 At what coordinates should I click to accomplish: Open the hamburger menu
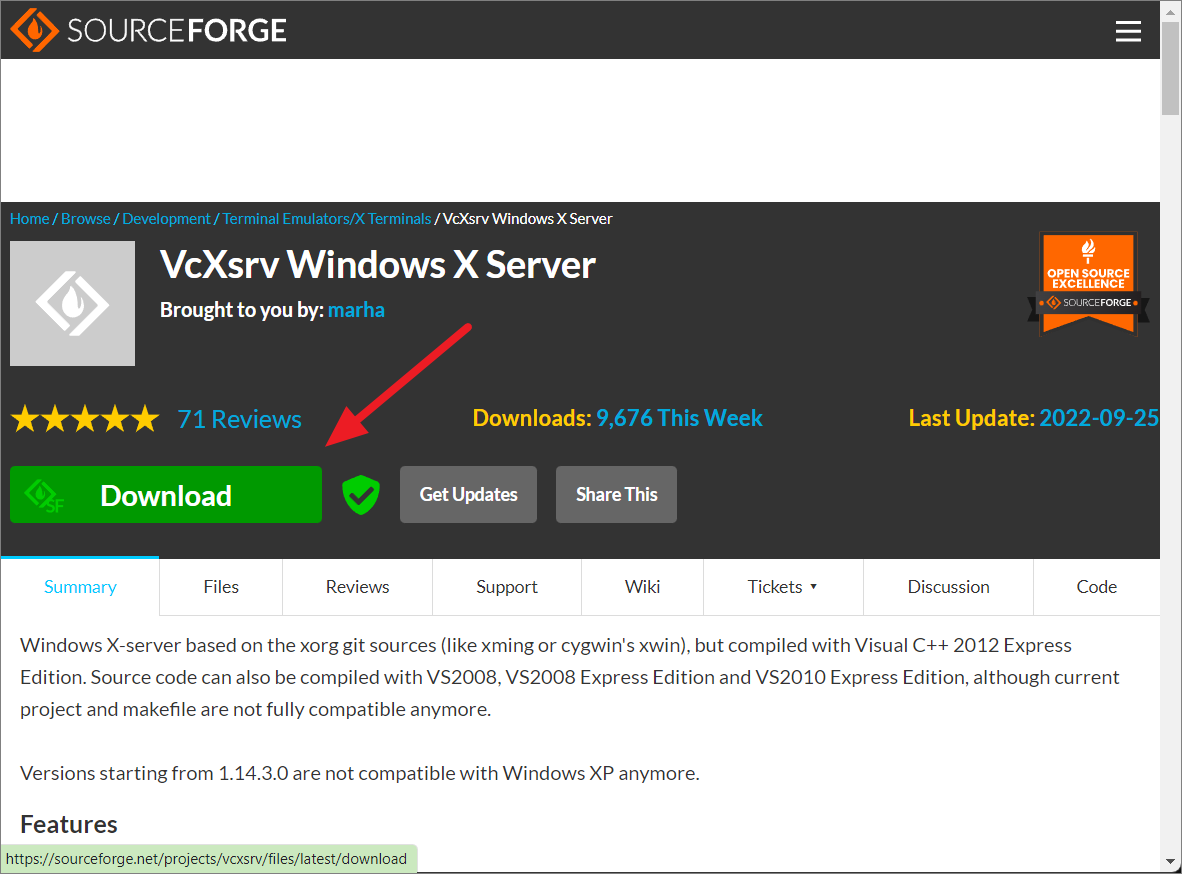(1128, 31)
